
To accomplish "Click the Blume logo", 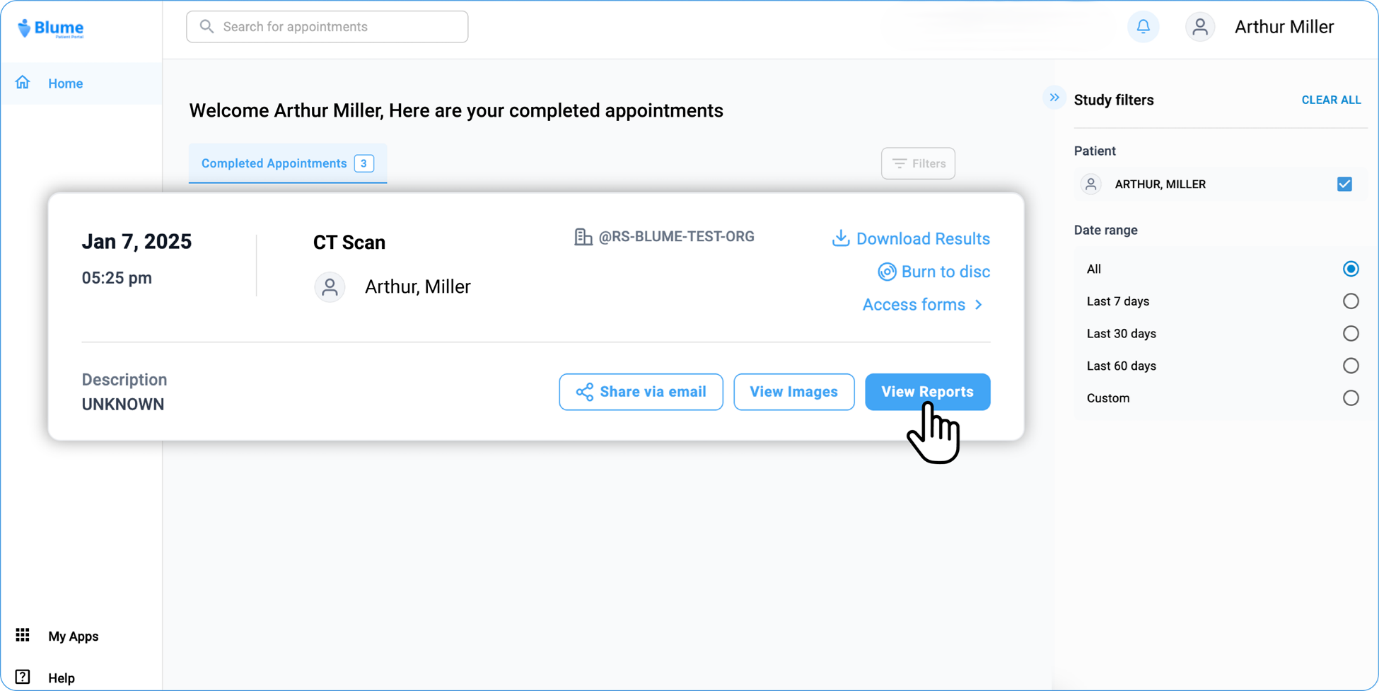I will click(51, 29).
